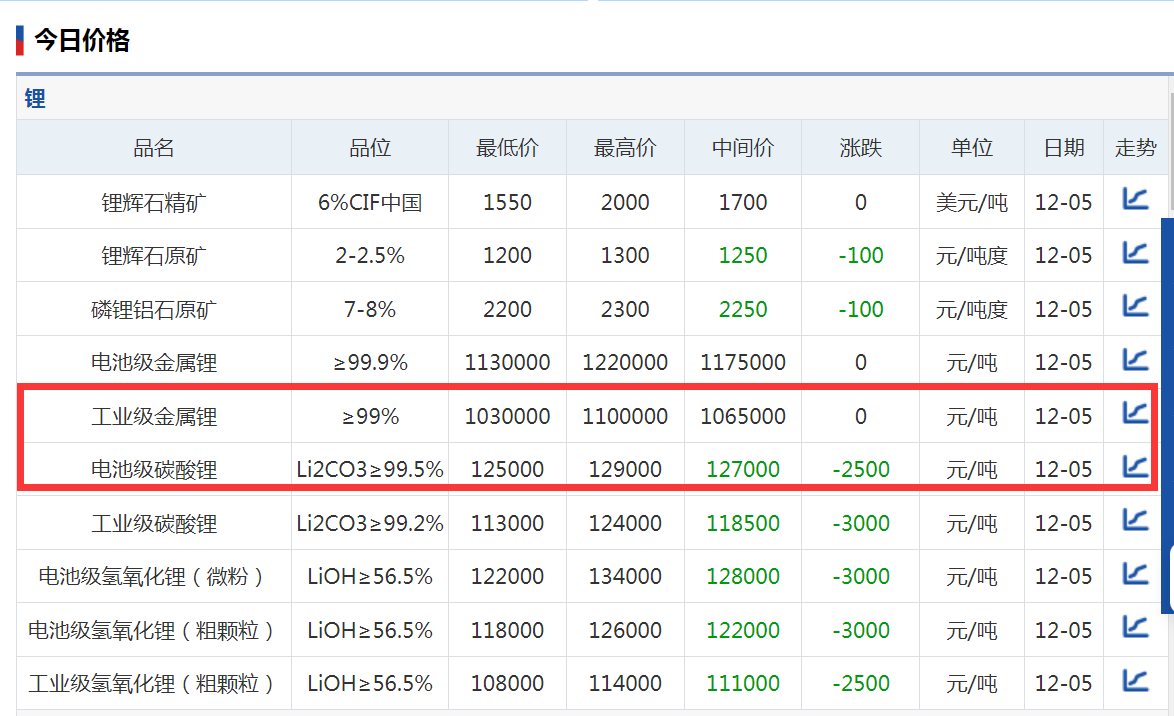Click the Li2CO3≥99.5% grade cell
Image resolution: width=1174 pixels, height=716 pixels.
pos(370,470)
